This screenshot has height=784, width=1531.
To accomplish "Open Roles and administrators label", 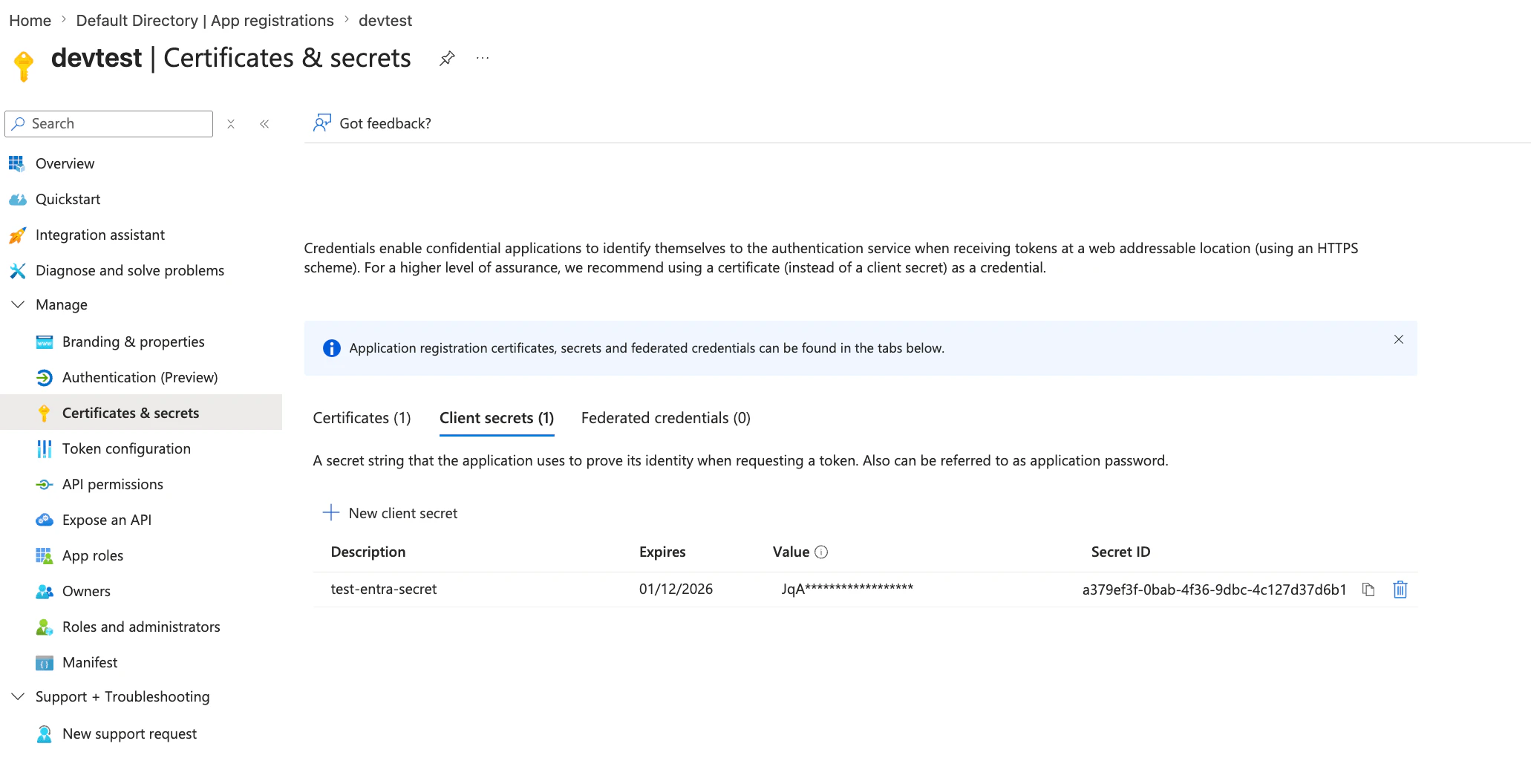I will 141,627.
